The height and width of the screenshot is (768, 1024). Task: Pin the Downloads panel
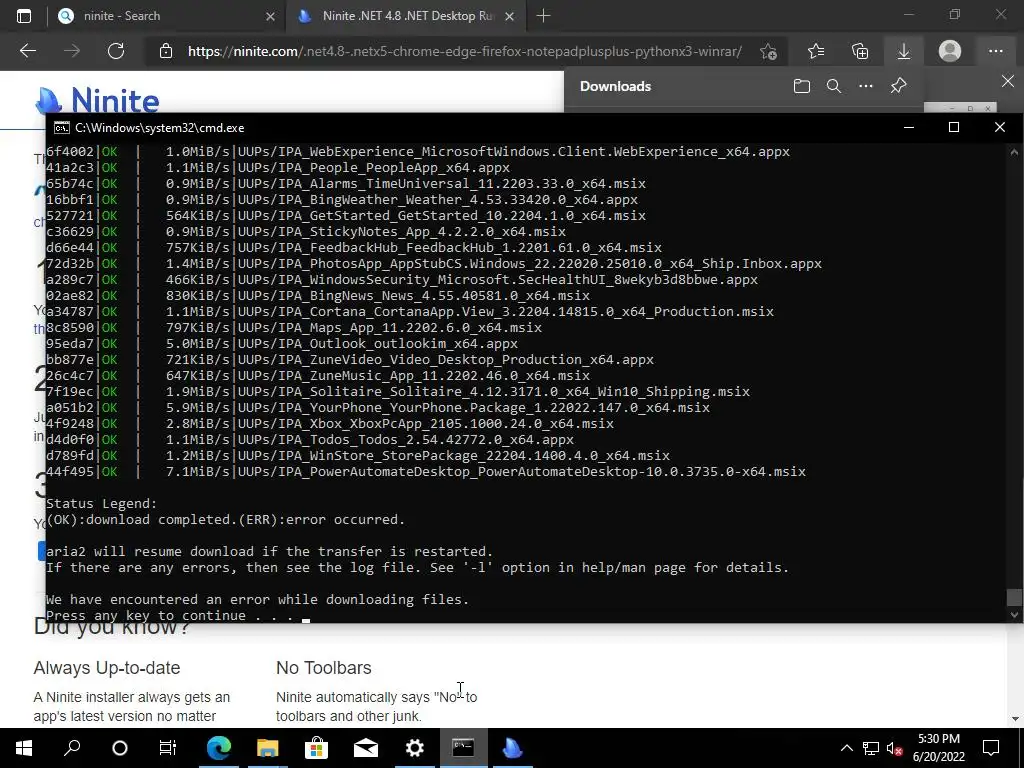(899, 86)
